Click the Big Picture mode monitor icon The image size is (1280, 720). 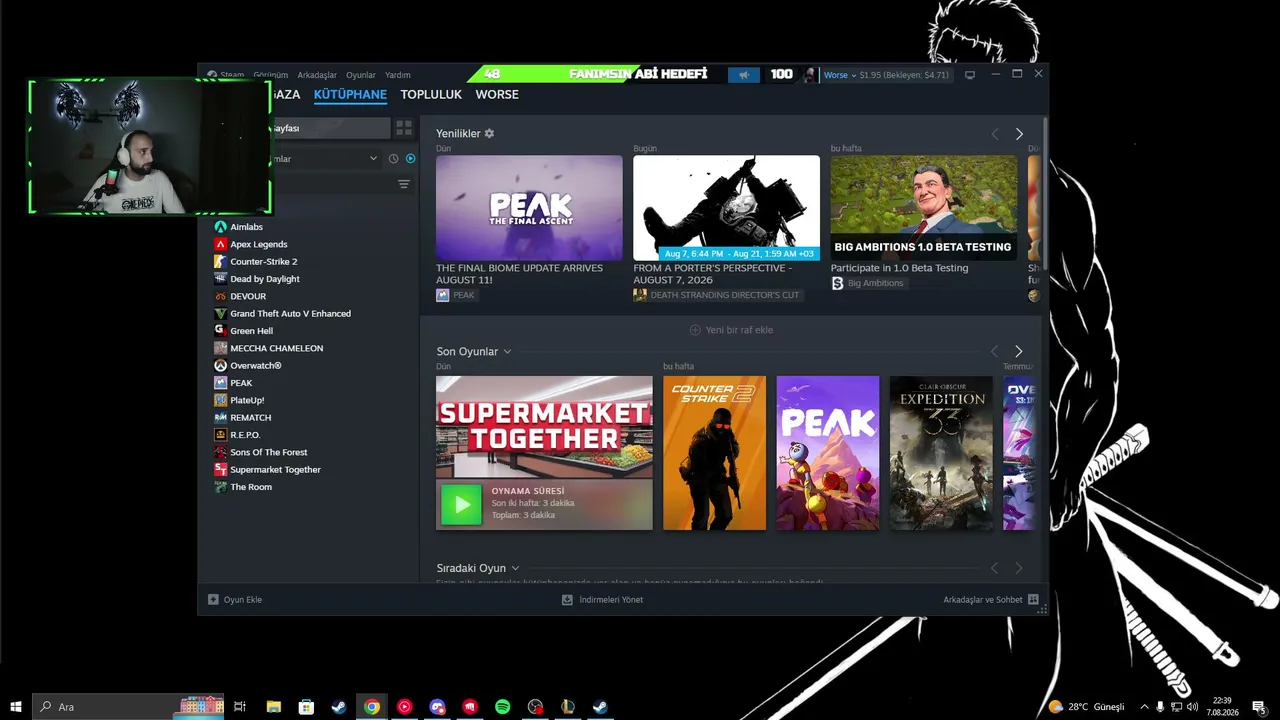click(x=969, y=75)
